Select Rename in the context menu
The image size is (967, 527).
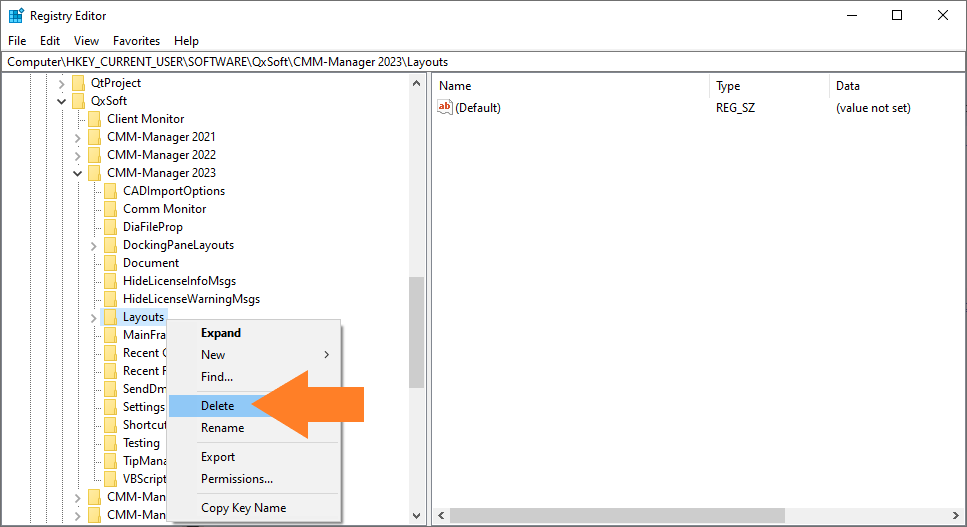[222, 428]
